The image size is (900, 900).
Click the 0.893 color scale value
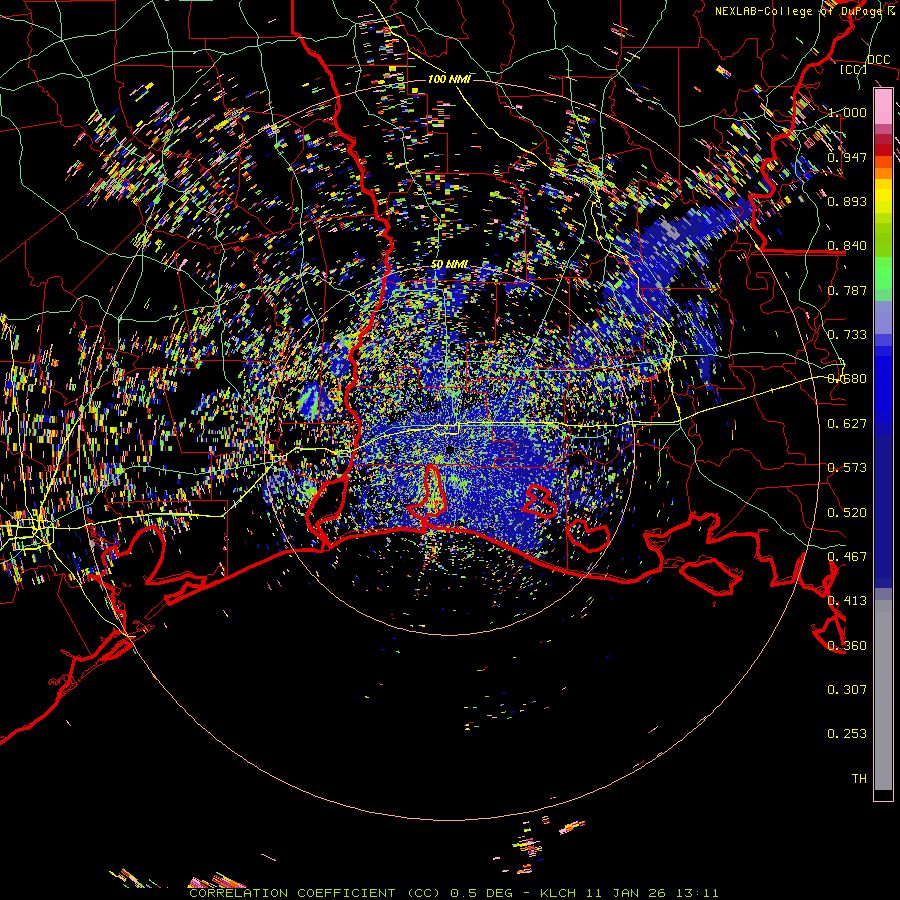point(847,201)
